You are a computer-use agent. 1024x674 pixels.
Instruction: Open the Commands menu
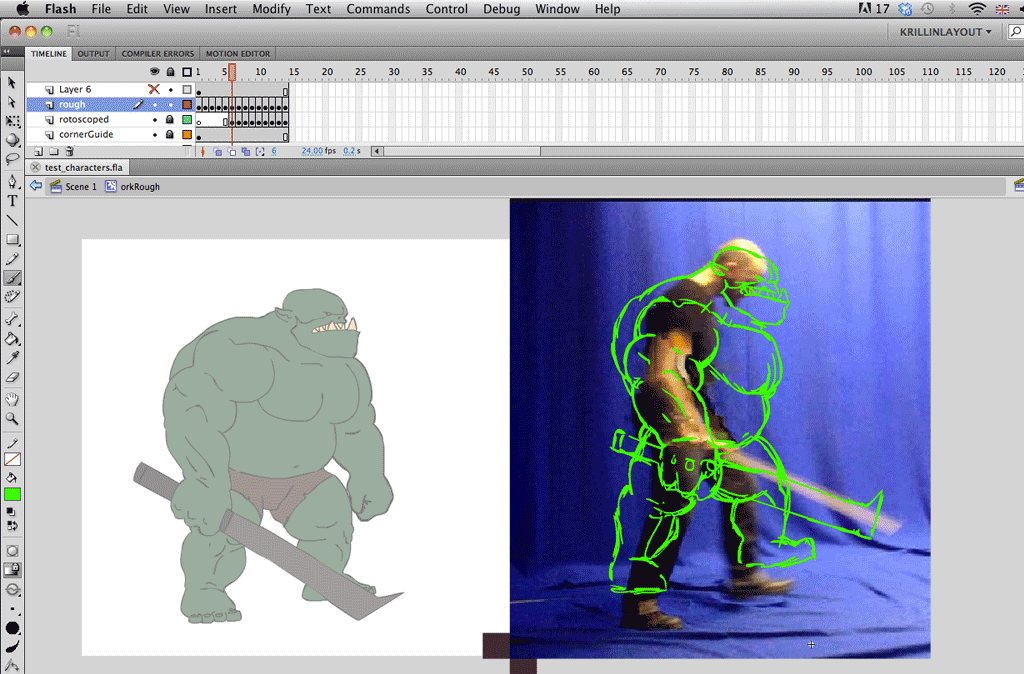[x=378, y=9]
